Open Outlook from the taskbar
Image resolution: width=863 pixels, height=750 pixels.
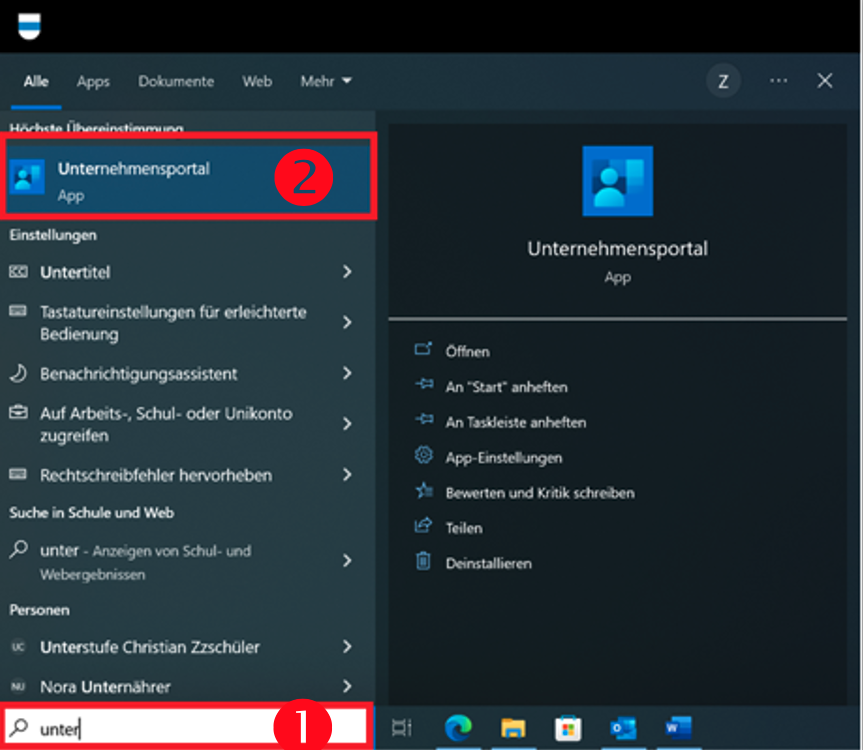(622, 727)
